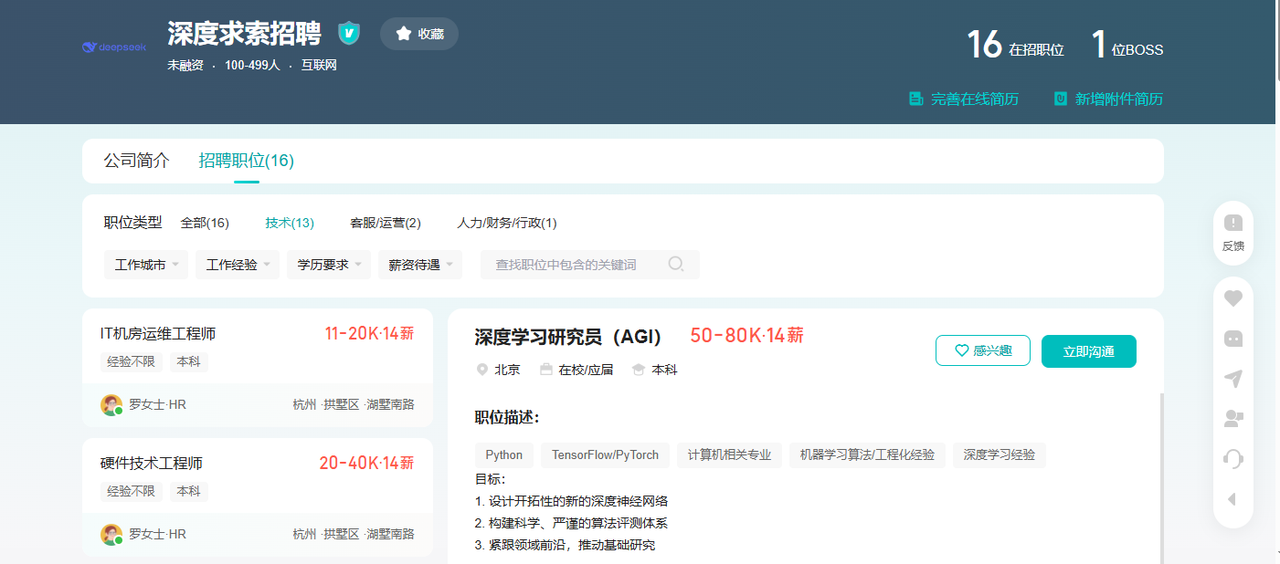Click the deepseek company logo
The width and height of the screenshot is (1280, 564).
click(114, 47)
